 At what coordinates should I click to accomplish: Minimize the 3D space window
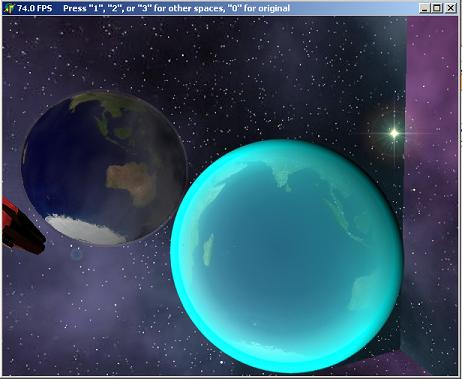(x=424, y=8)
